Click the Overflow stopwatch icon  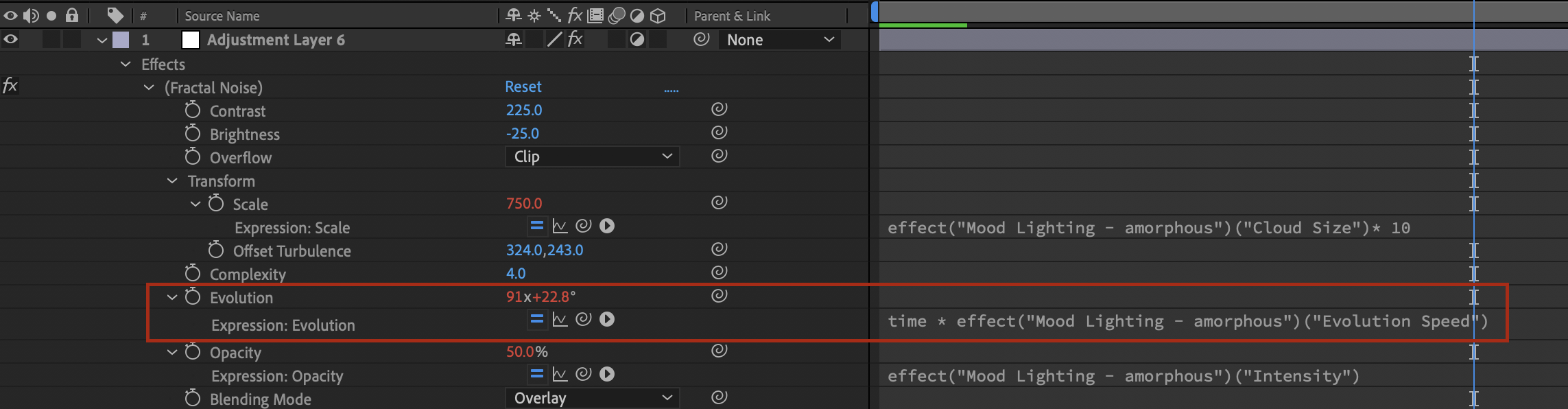pyautogui.click(x=193, y=156)
